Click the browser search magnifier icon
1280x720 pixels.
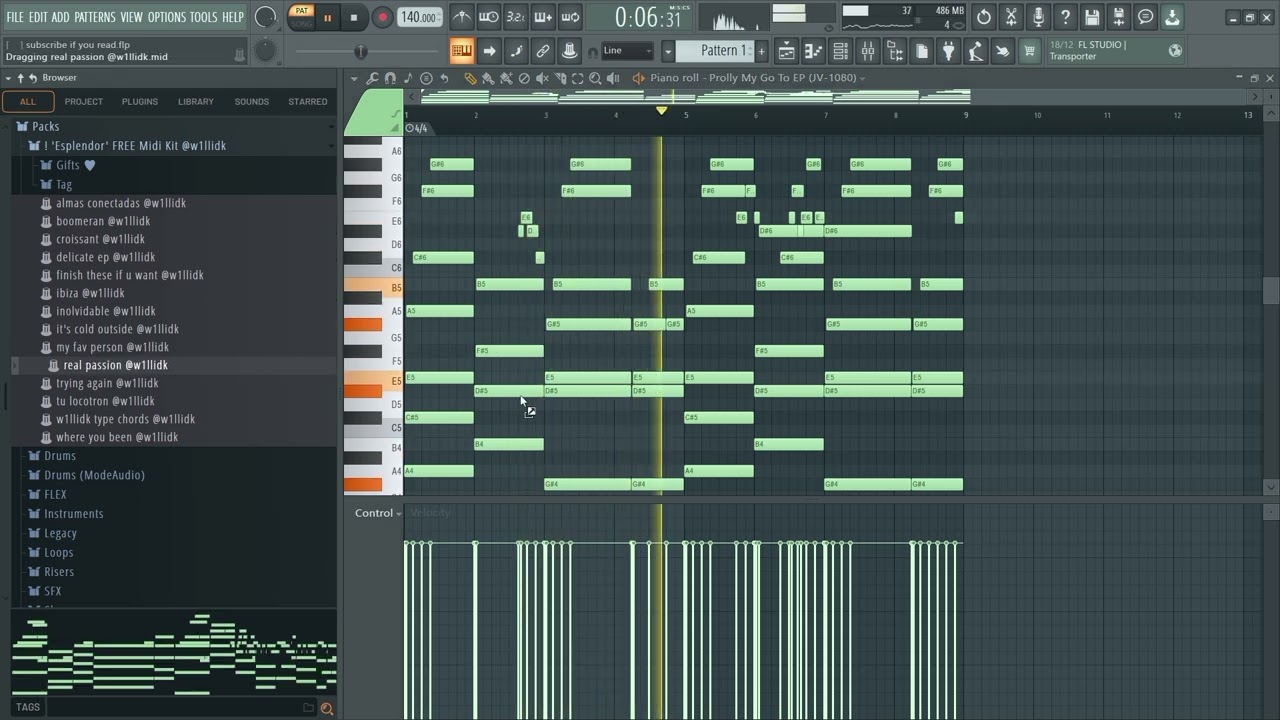tap(326, 708)
